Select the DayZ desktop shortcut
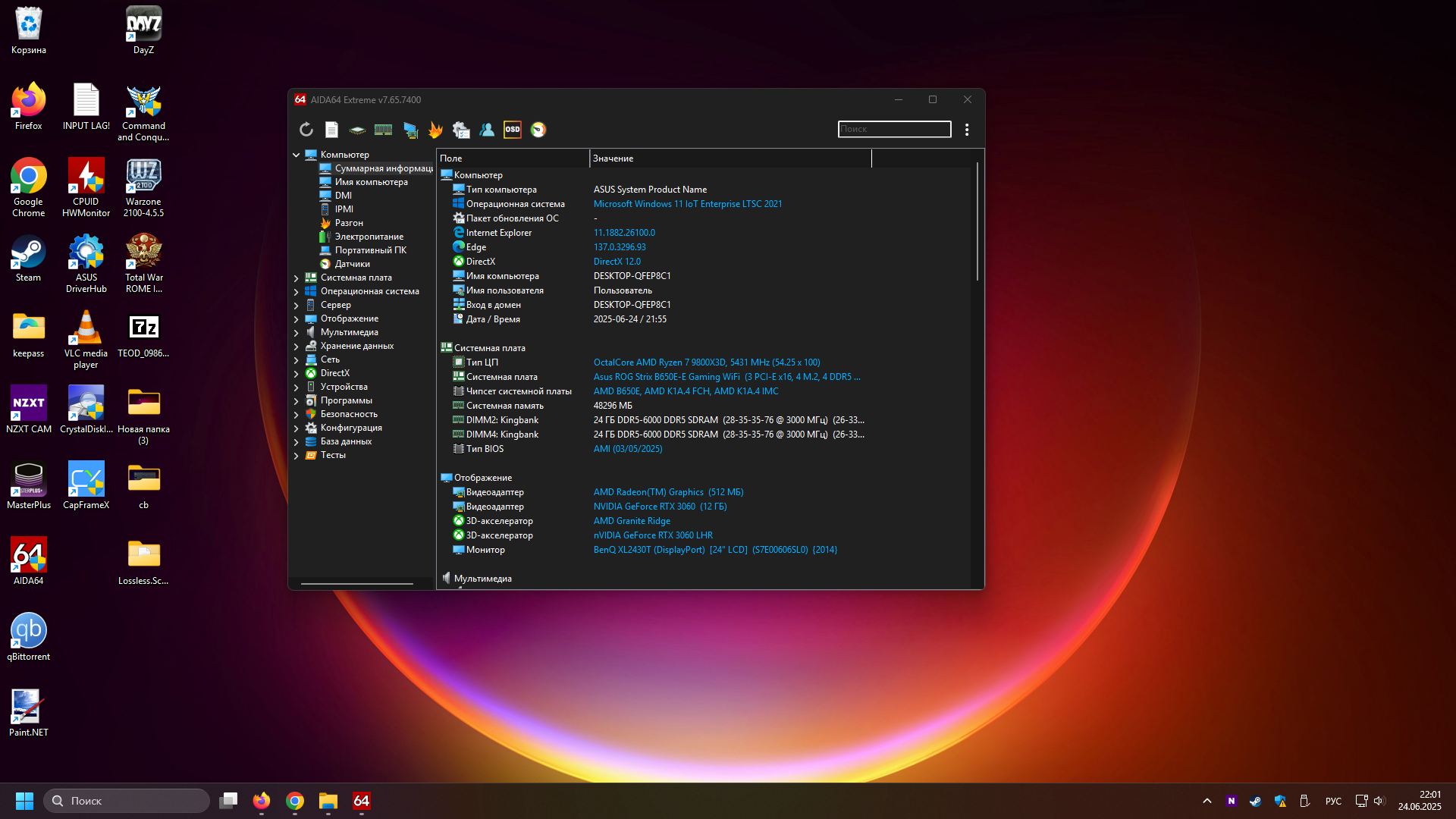The height and width of the screenshot is (819, 1456). [143, 31]
